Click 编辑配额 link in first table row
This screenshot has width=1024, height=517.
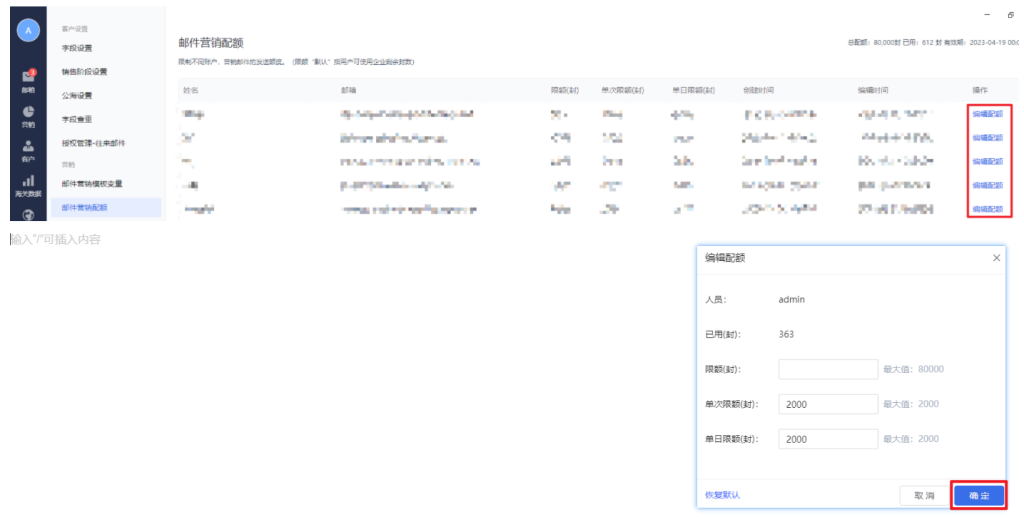click(x=987, y=114)
